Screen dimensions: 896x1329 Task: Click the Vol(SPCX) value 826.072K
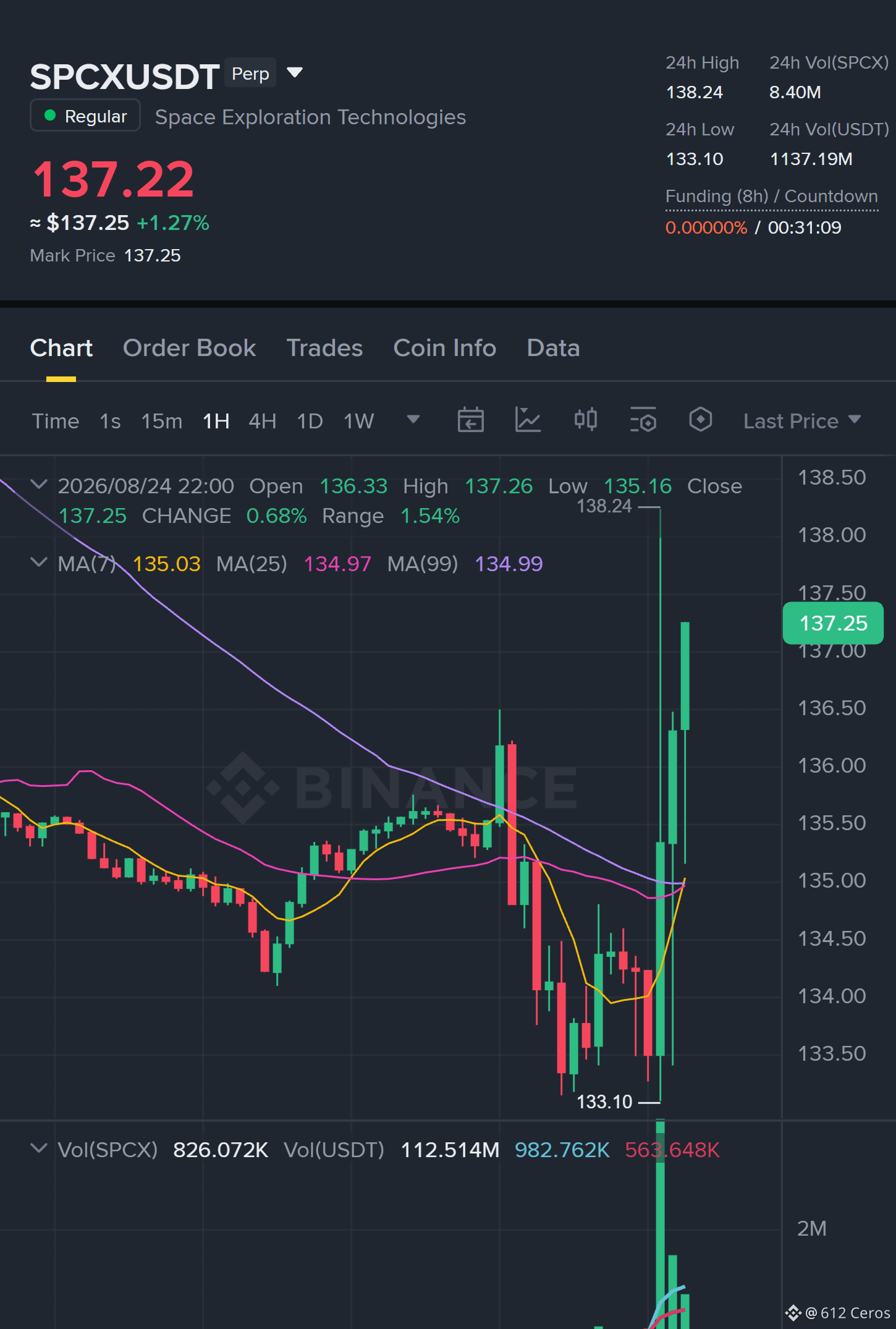coord(221,1150)
